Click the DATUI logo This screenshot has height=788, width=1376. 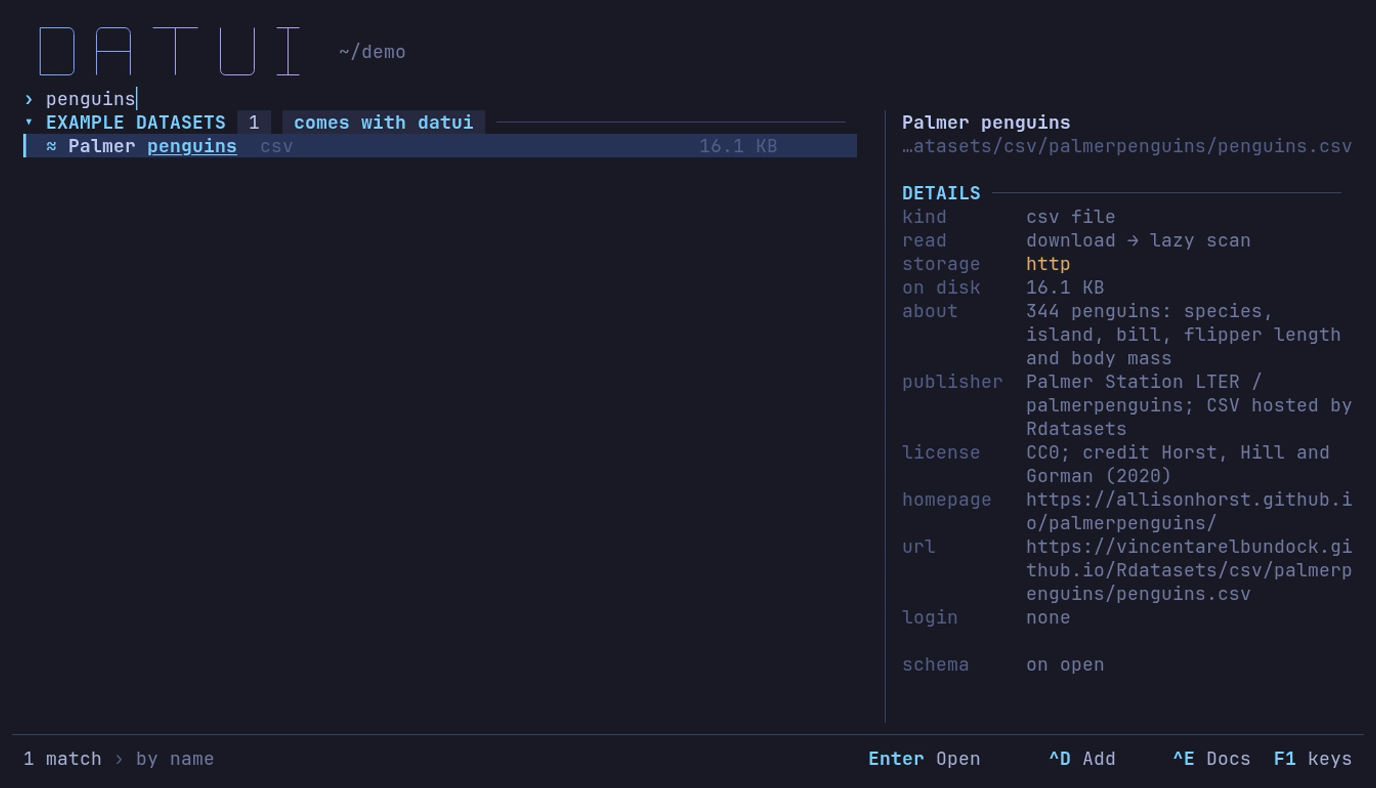tap(170, 51)
